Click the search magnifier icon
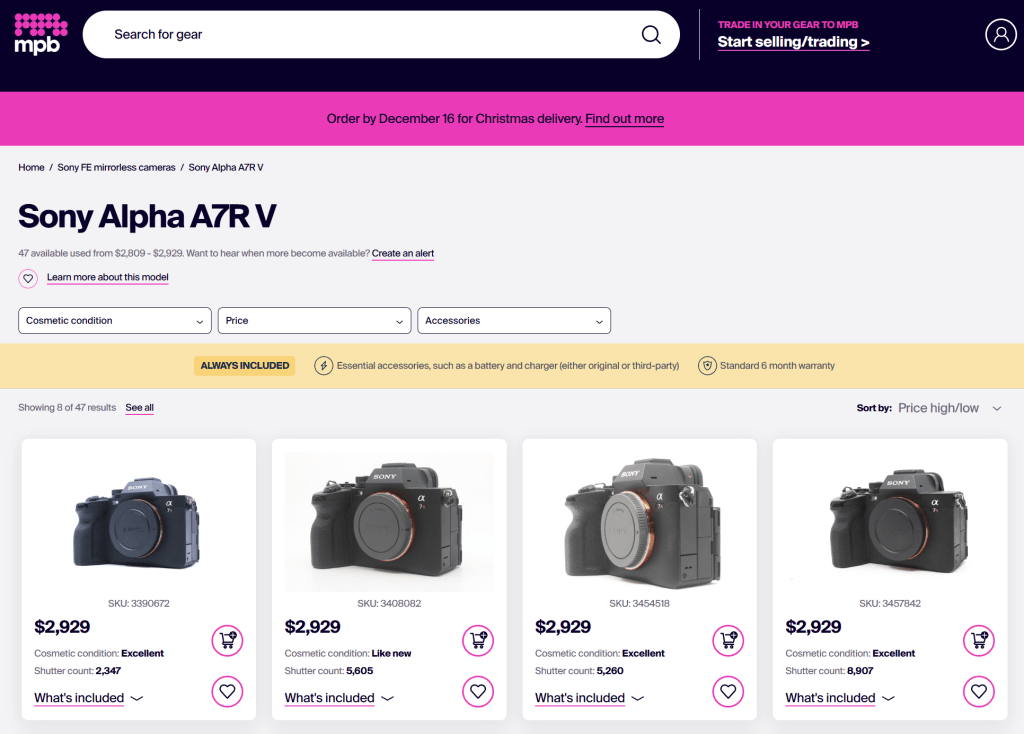Viewport: 1024px width, 734px height. pyautogui.click(x=651, y=35)
